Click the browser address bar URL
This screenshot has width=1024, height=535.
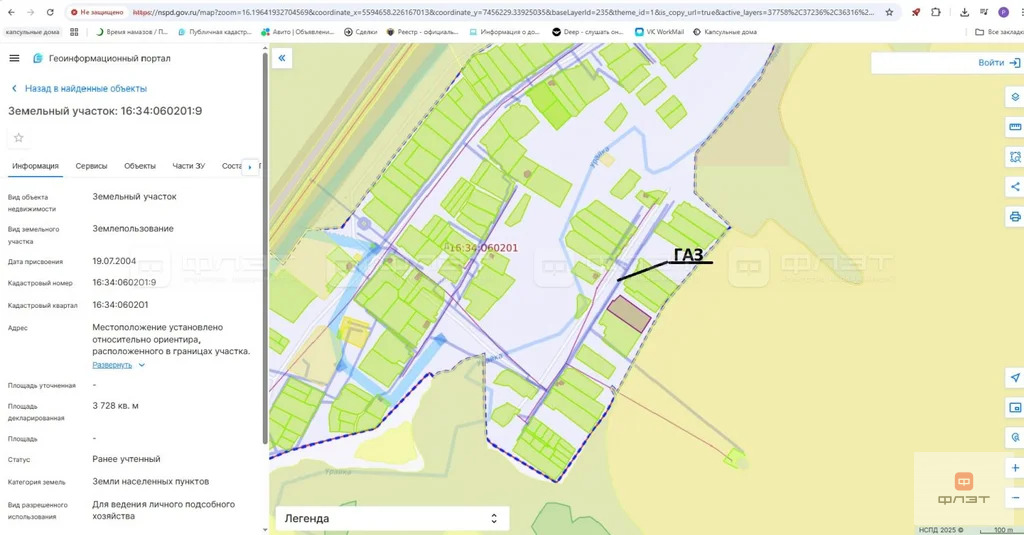[x=500, y=12]
